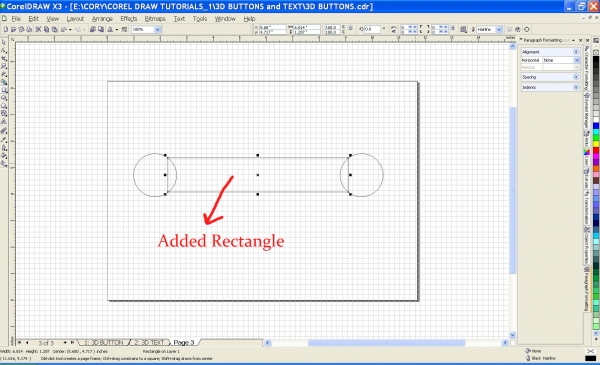Screen dimensions: 600x365
Task: Collapse Paragraph Formatting docker with arrow
Action: click(573, 41)
